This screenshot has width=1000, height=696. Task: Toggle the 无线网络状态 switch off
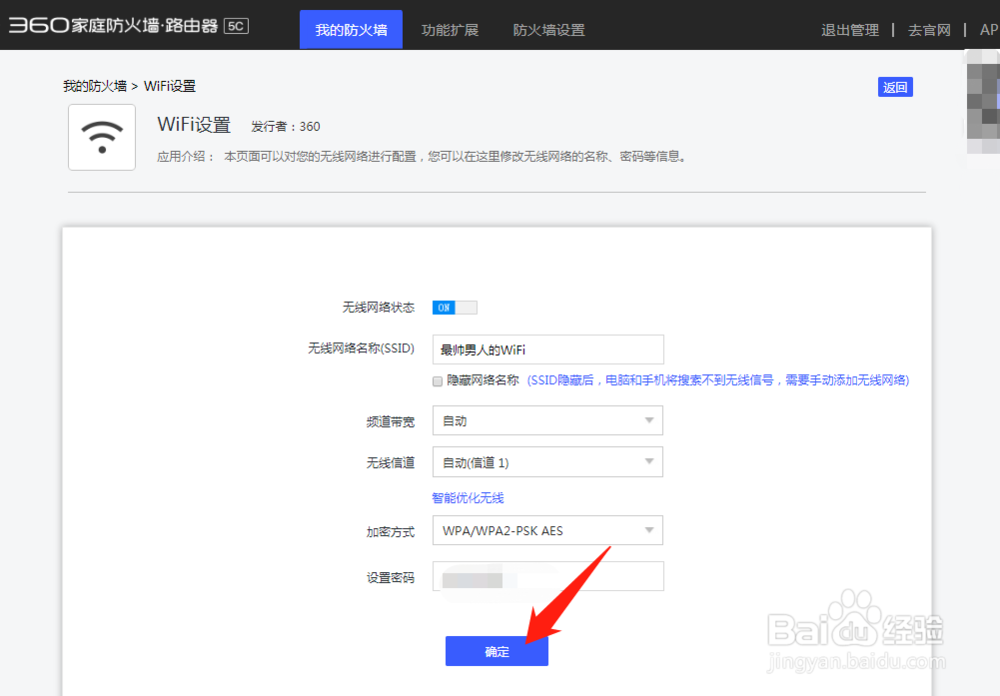click(x=455, y=307)
